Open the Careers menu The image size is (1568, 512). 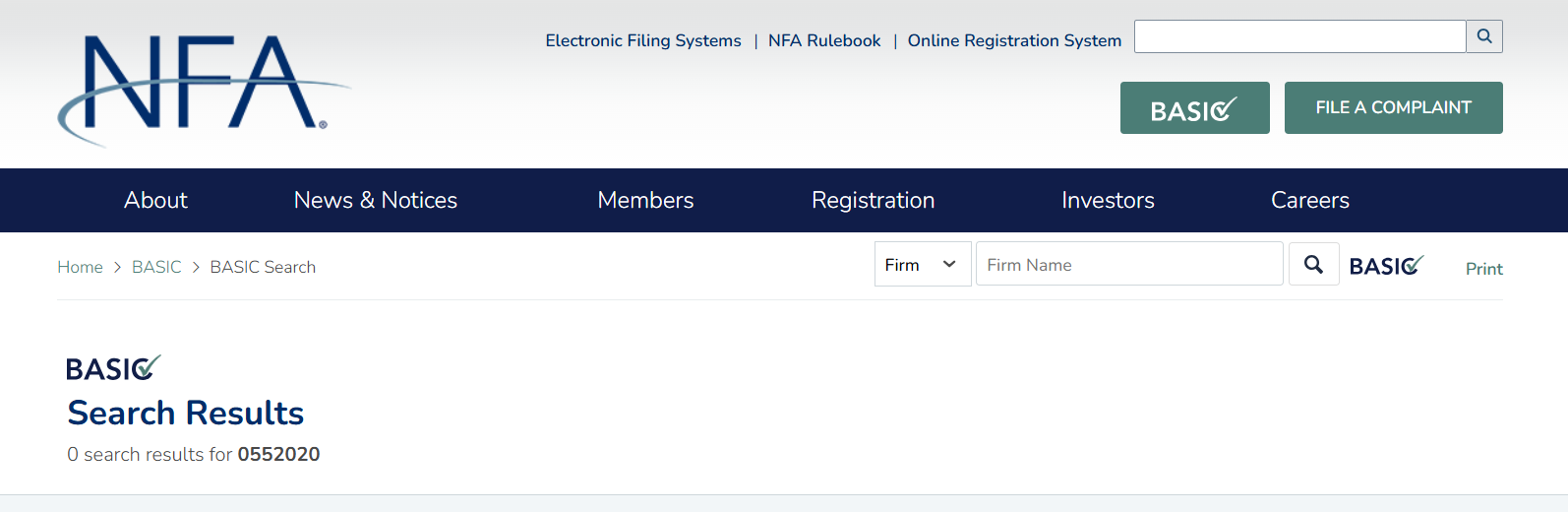point(1309,200)
